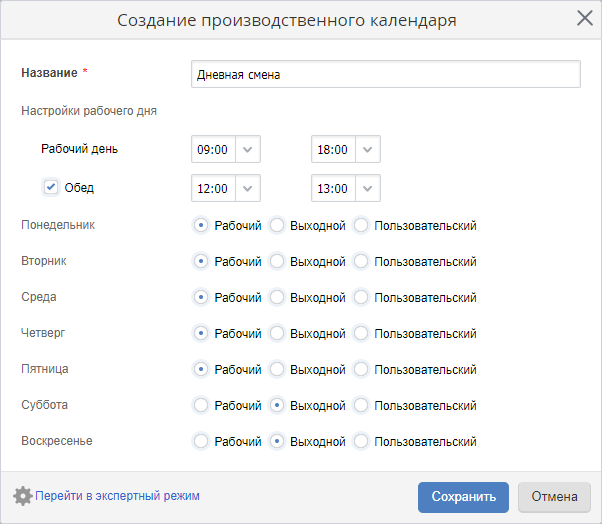Choose Пользовательский for Воскресенье
602x524 pixels.
[361, 442]
